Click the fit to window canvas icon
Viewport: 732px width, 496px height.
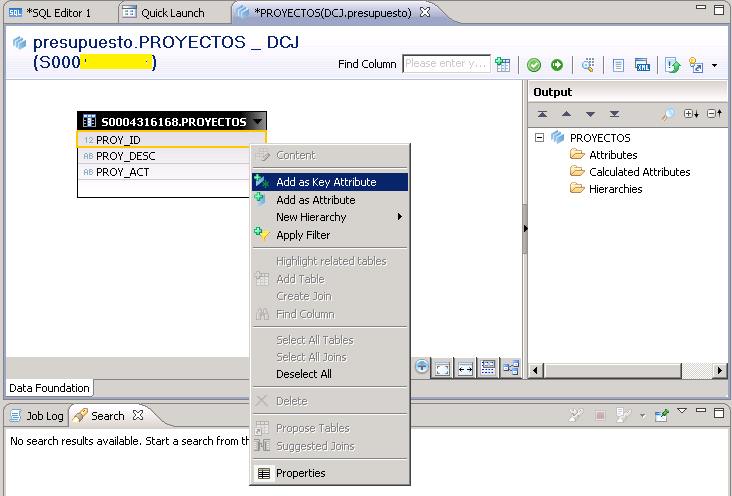click(x=443, y=367)
